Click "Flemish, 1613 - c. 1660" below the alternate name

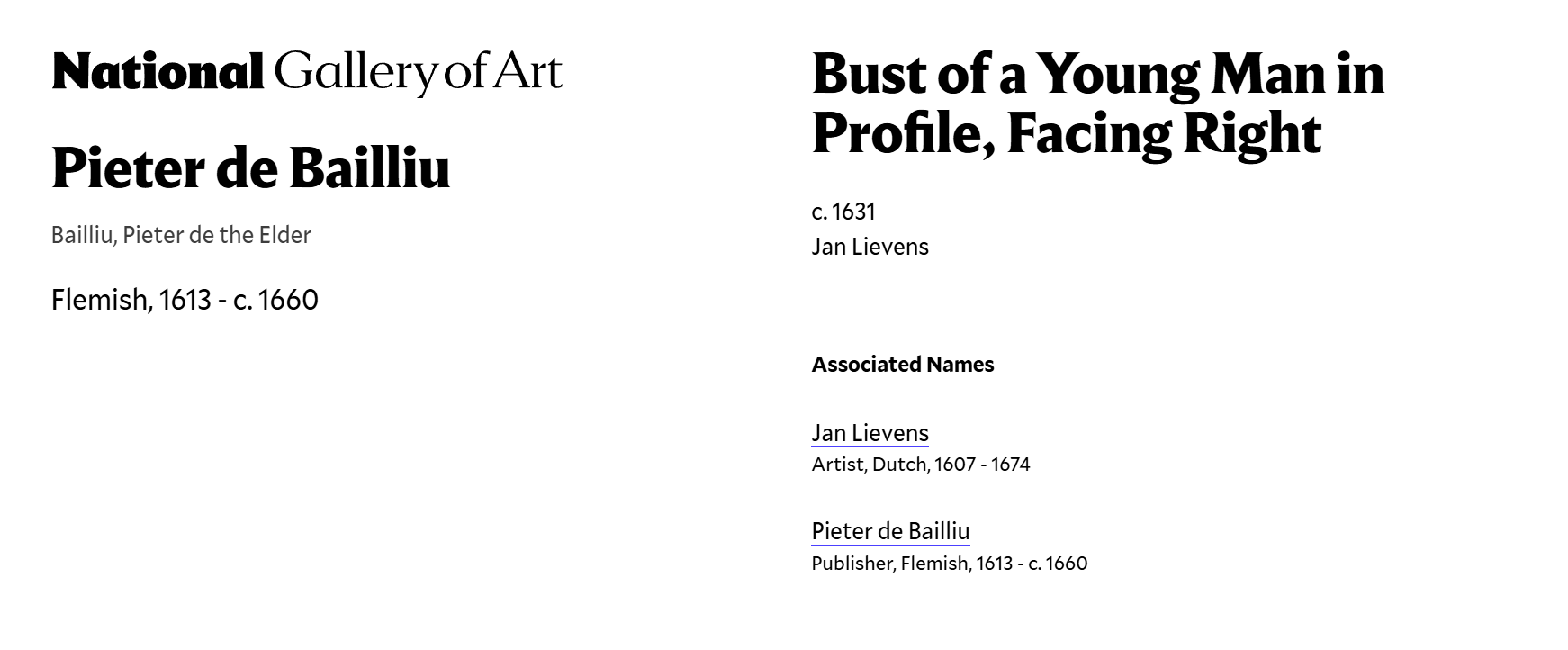[185, 300]
